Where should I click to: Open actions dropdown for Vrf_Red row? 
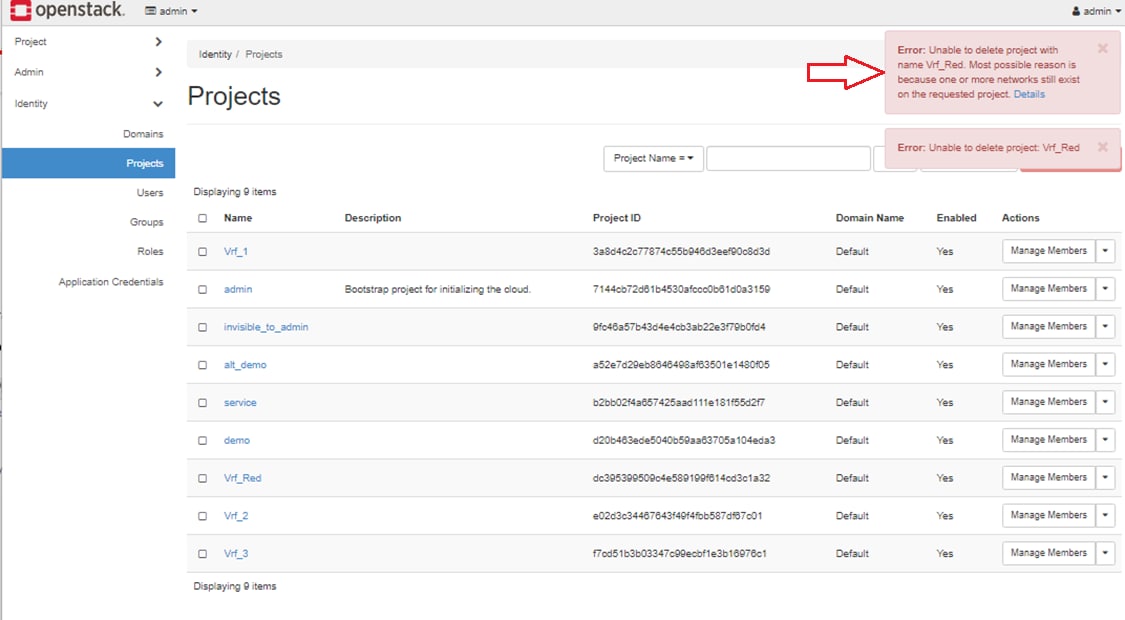1105,478
